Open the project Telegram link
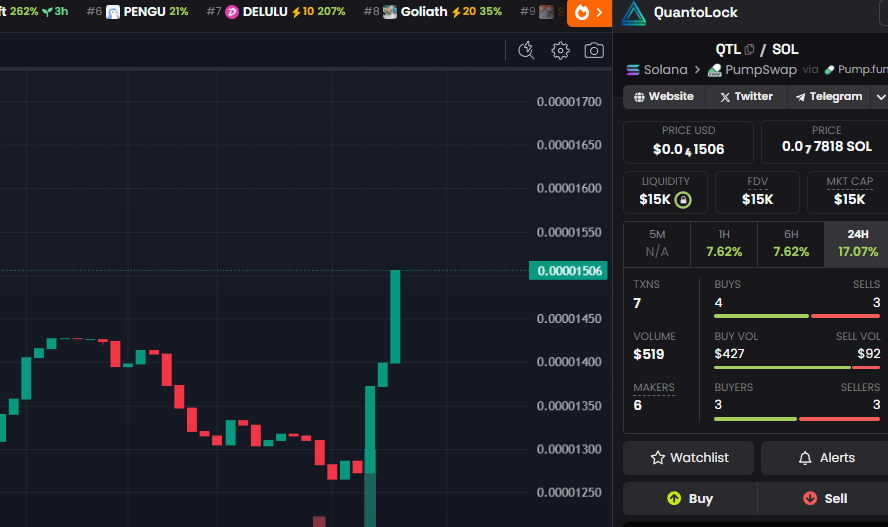Viewport: 888px width, 527px height. (829, 97)
